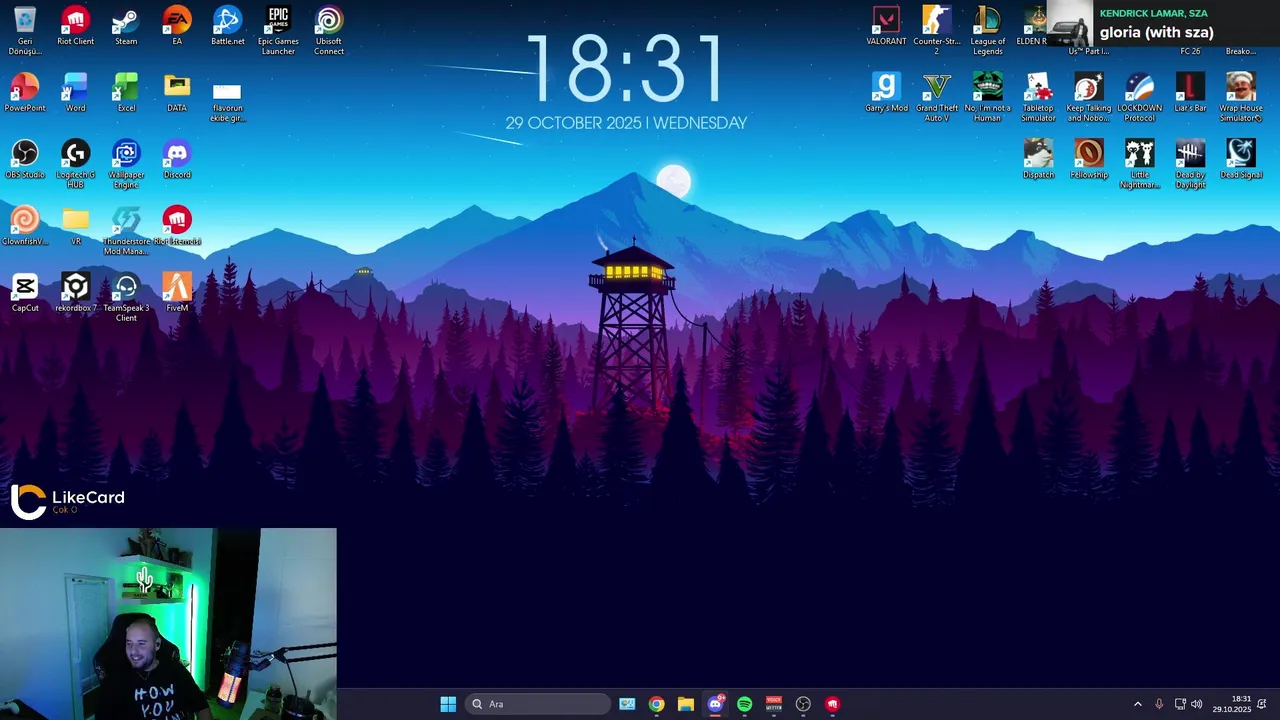The width and height of the screenshot is (1280, 720).
Task: Click the OBS Studio desktop shortcut
Action: pos(25,160)
